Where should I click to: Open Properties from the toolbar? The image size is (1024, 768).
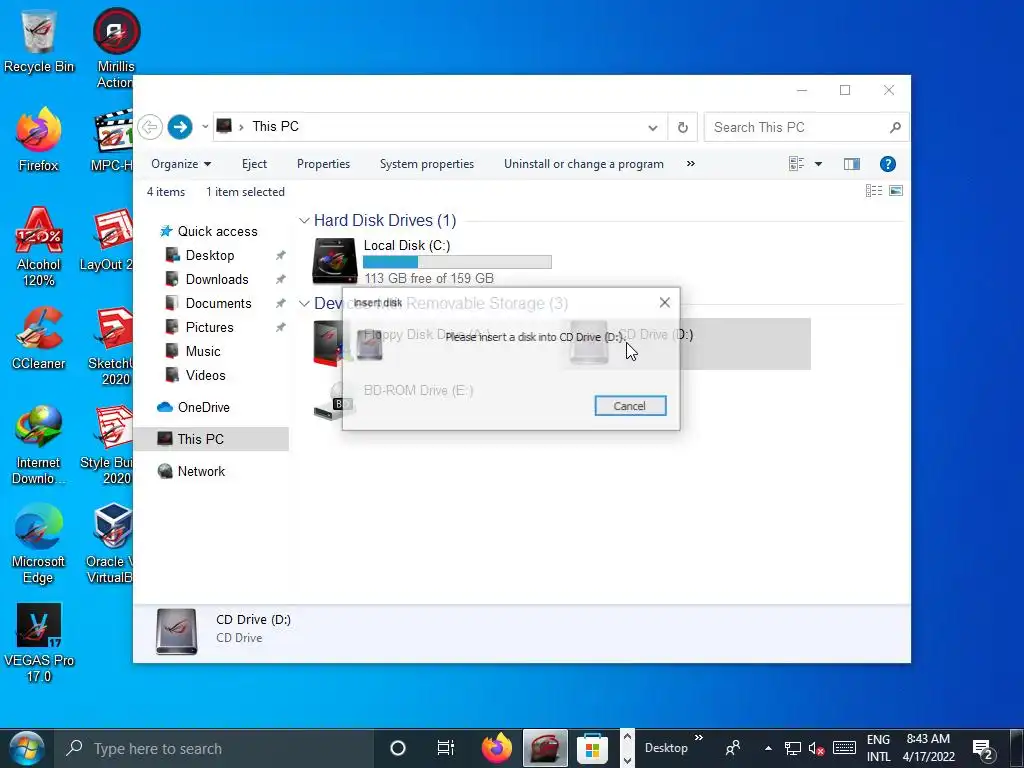click(x=323, y=164)
